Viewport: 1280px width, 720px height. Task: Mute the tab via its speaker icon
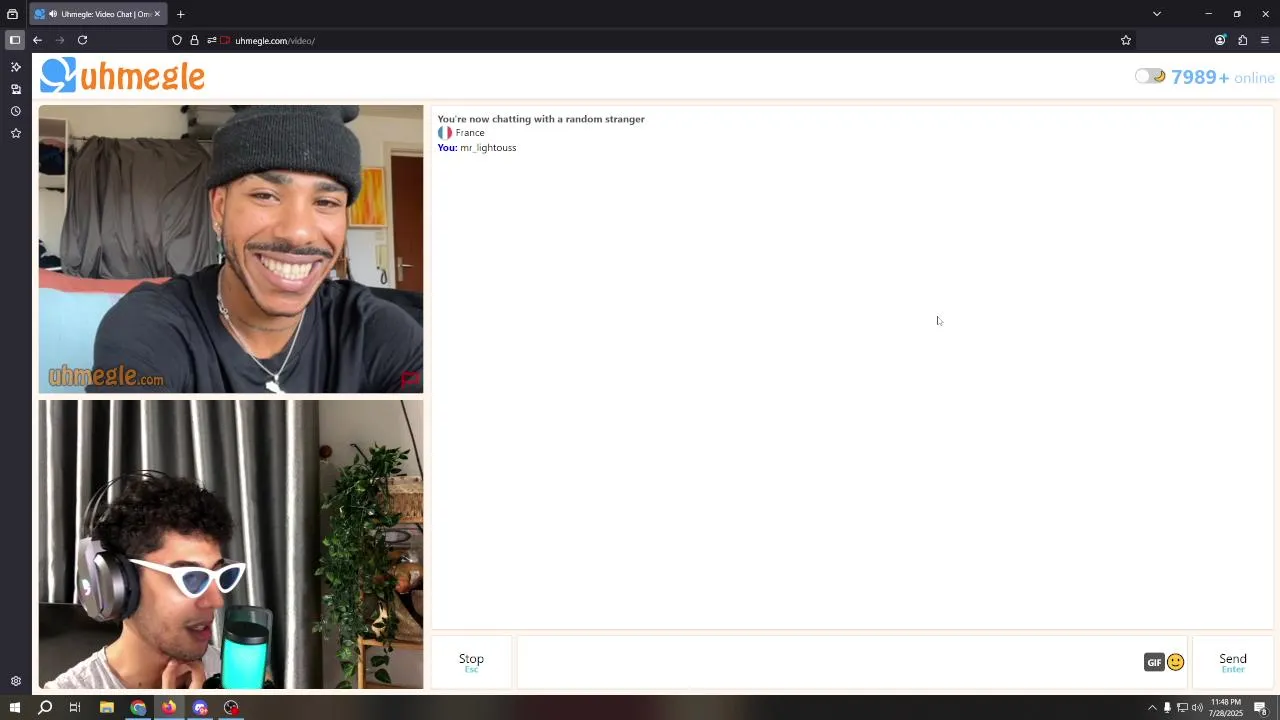coord(52,14)
